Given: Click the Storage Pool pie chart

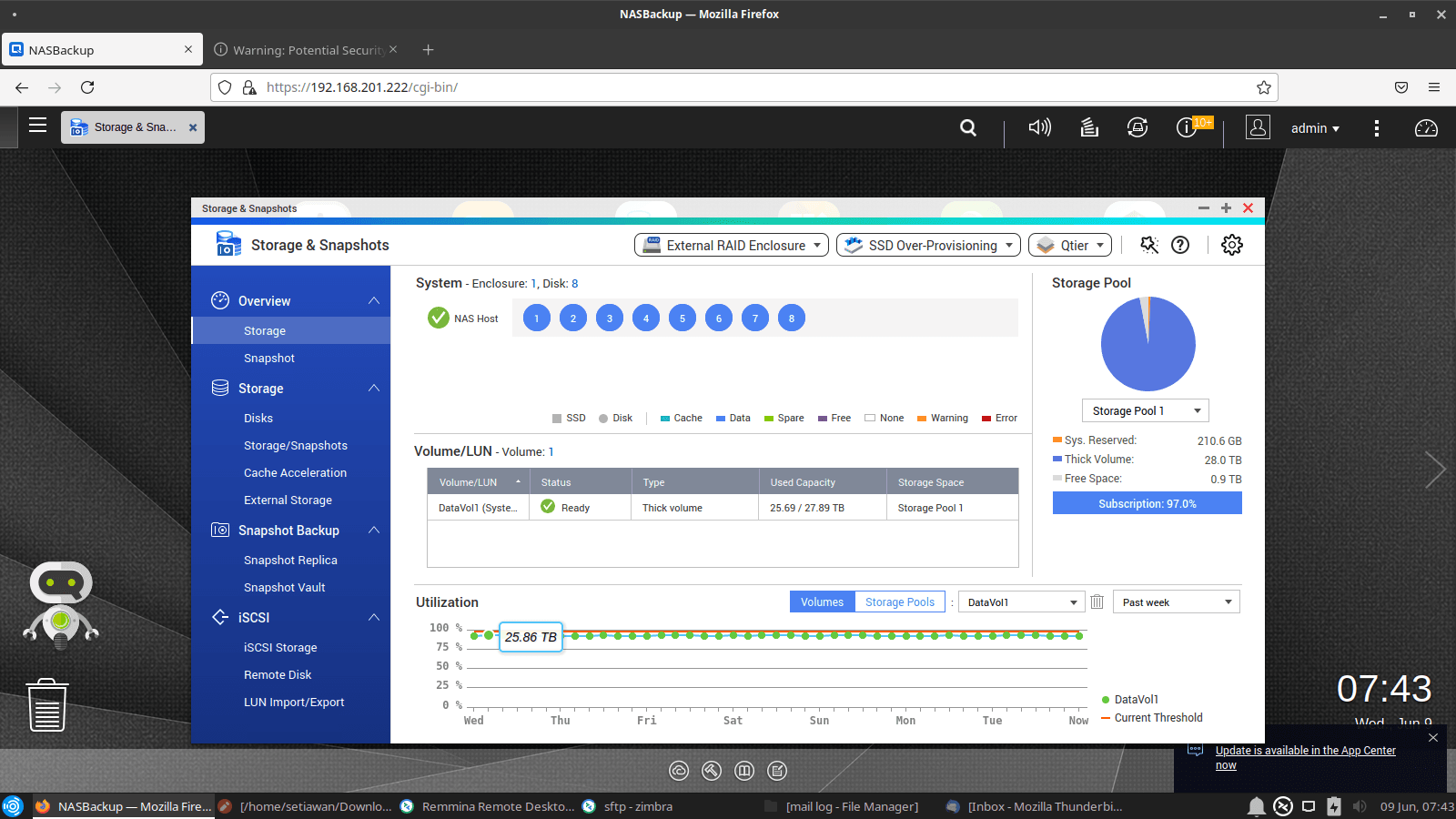Looking at the screenshot, I should click(x=1148, y=344).
